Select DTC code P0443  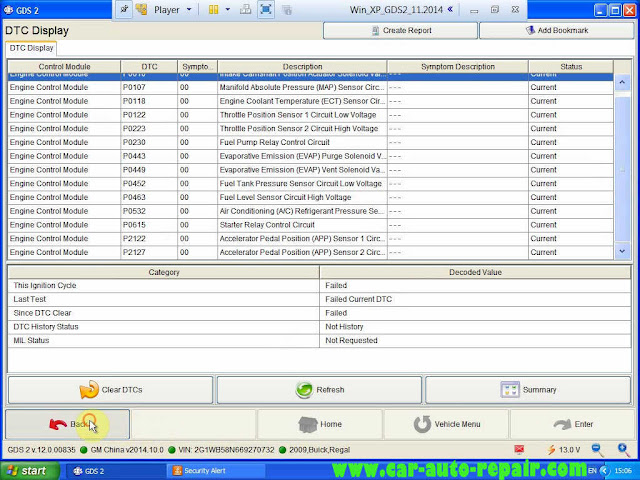(x=134, y=156)
